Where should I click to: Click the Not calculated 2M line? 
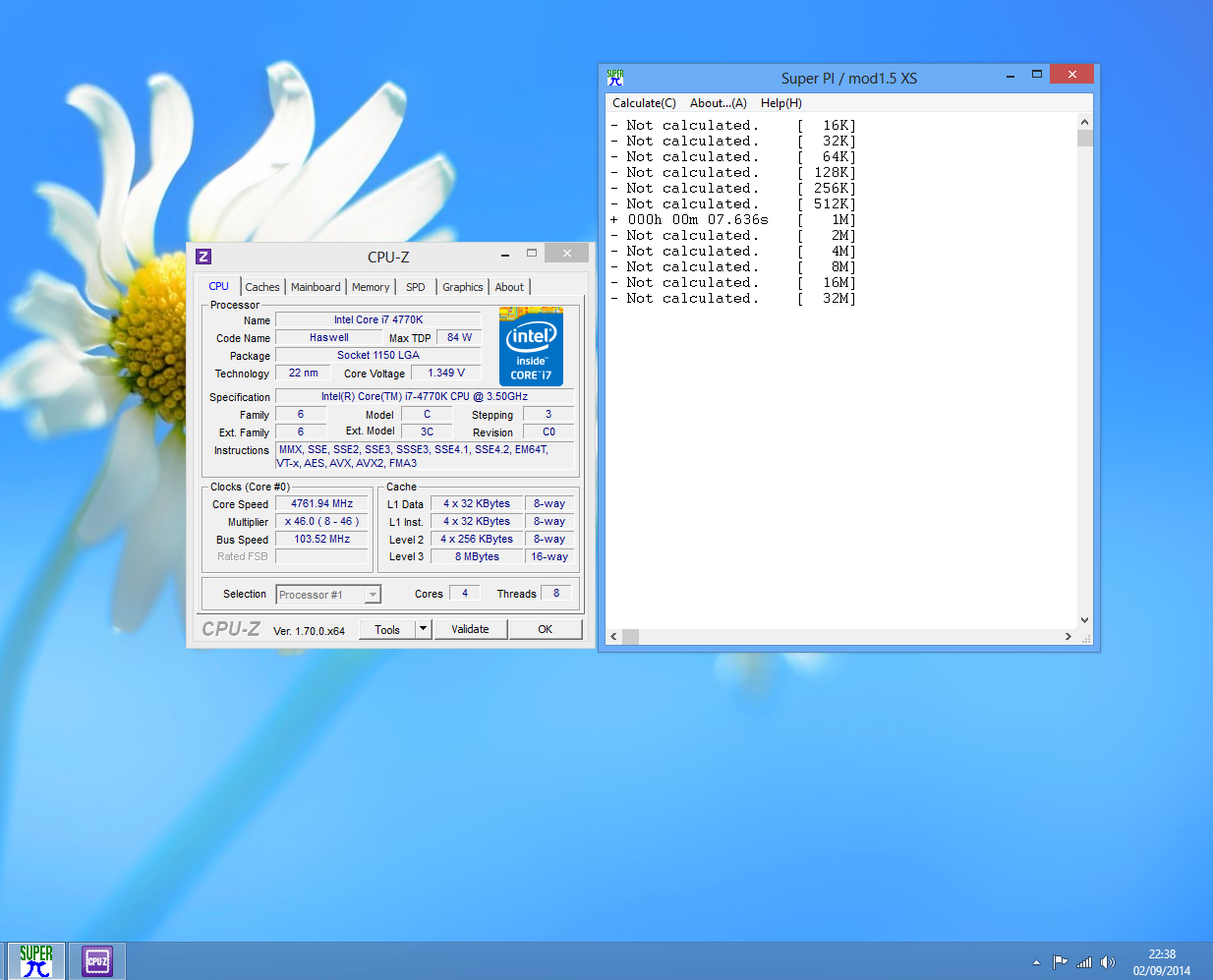pos(733,236)
